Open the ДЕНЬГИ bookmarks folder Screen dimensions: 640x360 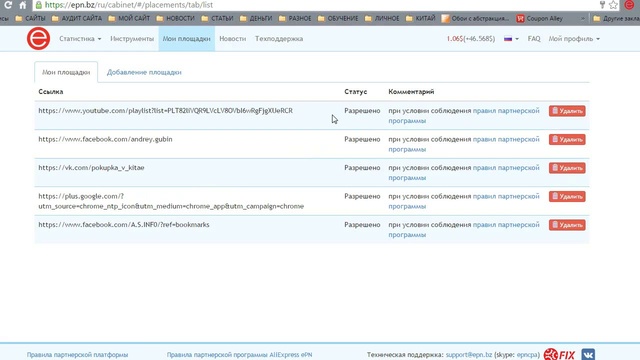pos(256,18)
